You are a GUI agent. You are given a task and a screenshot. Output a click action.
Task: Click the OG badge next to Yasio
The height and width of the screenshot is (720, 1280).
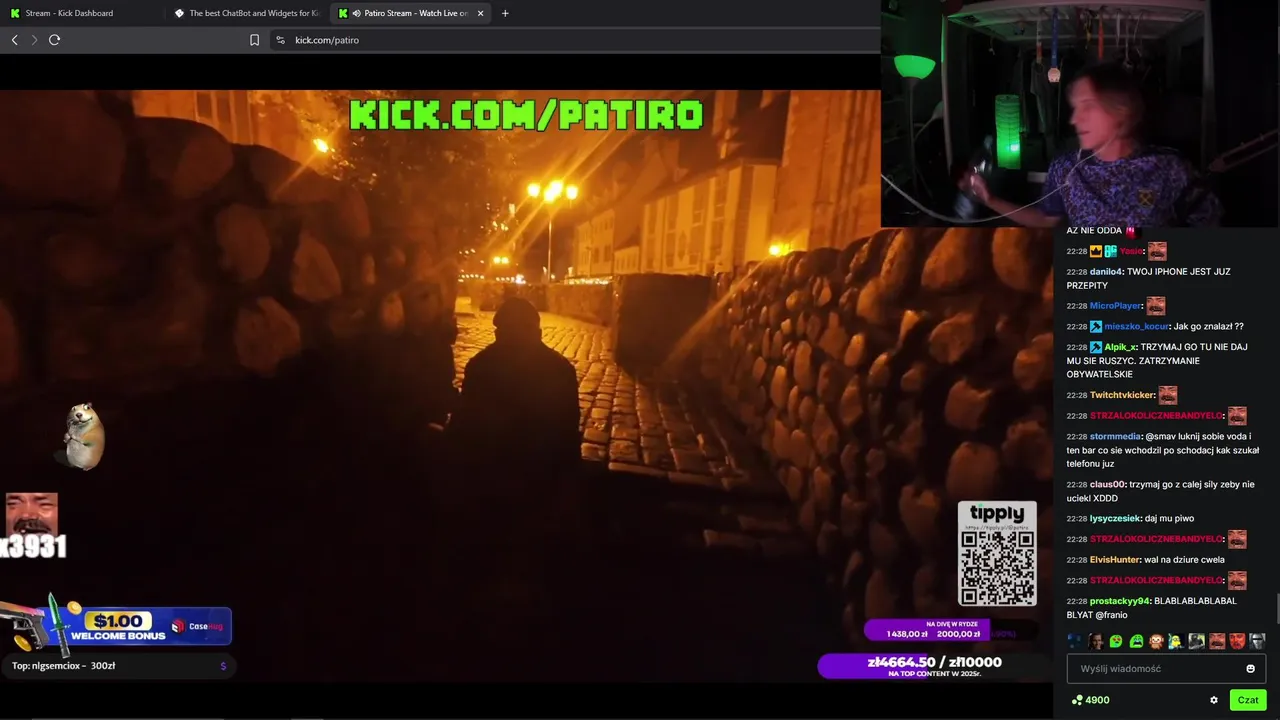1111,251
